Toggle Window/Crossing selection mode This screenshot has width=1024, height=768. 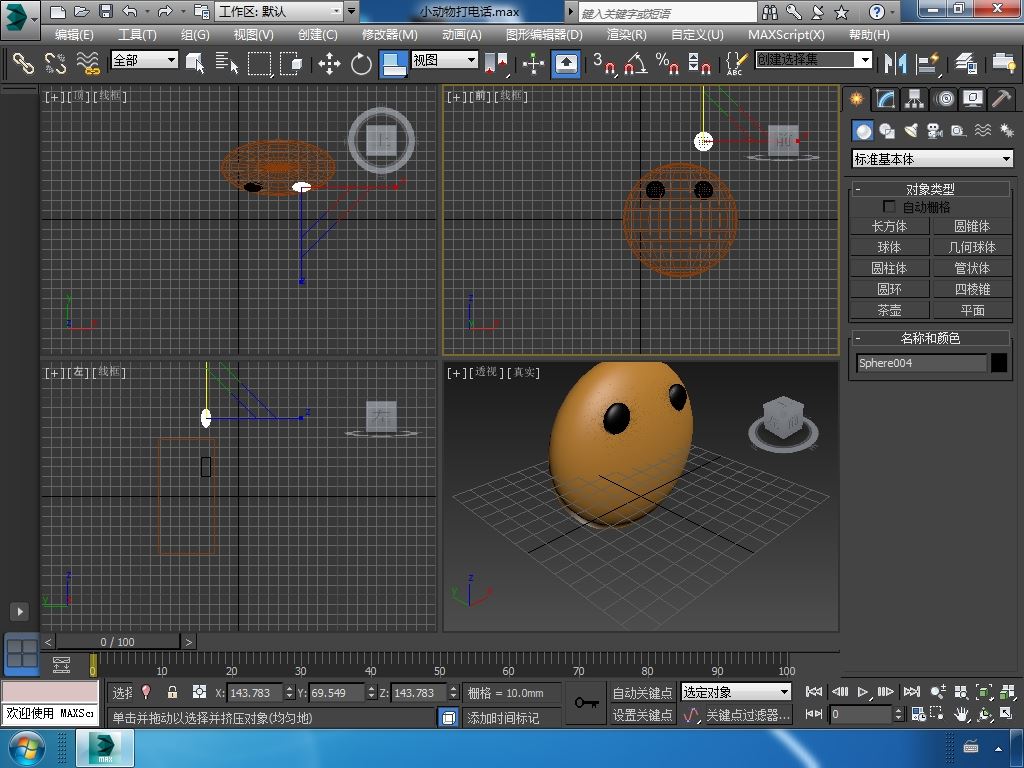[x=291, y=63]
